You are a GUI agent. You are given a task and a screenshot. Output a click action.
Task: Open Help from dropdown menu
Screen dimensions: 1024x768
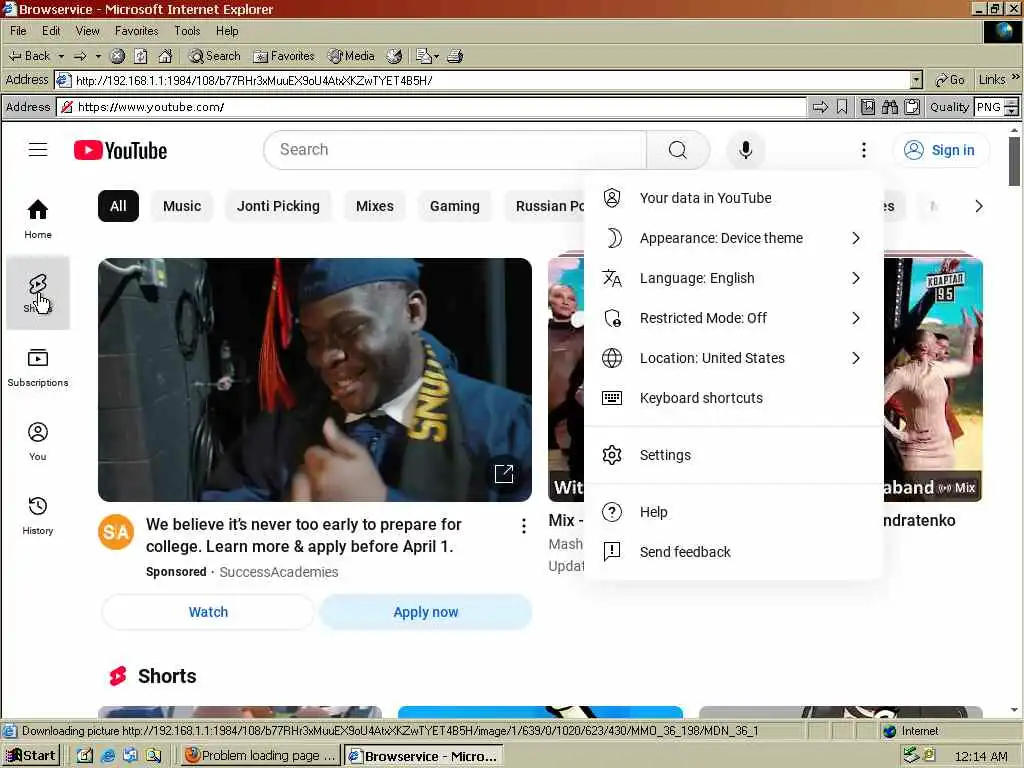(733, 512)
